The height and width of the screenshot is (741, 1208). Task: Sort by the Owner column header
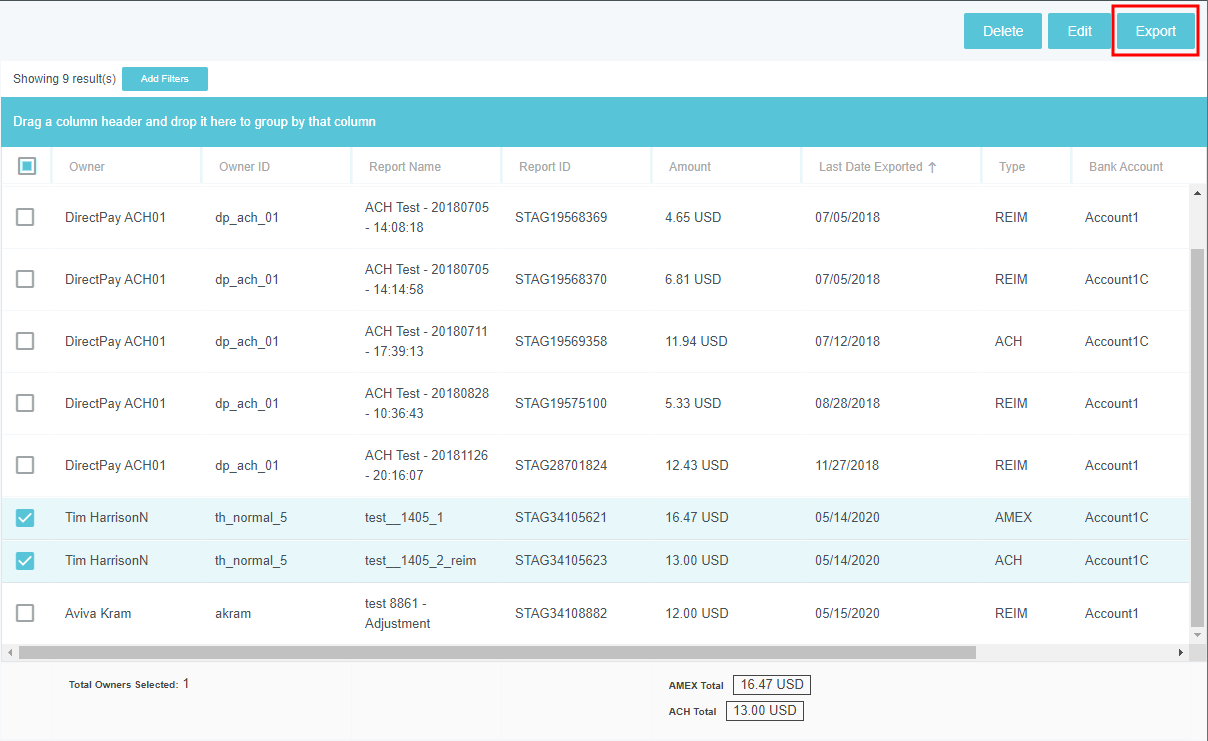(87, 167)
